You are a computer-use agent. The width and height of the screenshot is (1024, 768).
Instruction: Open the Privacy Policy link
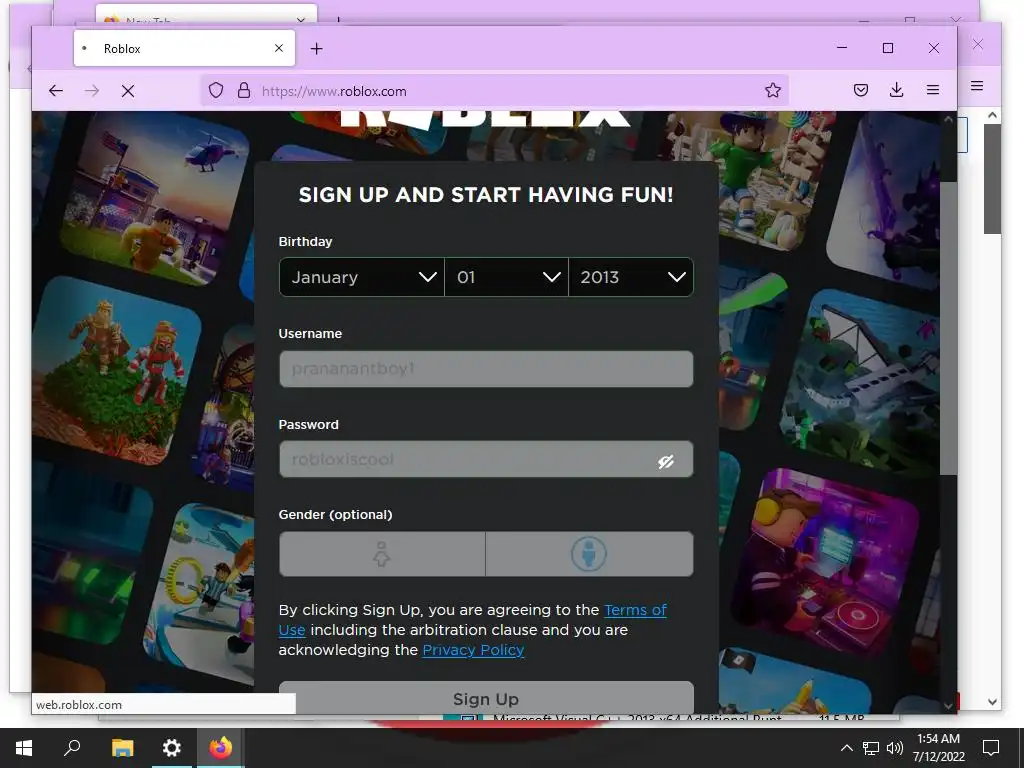click(473, 650)
